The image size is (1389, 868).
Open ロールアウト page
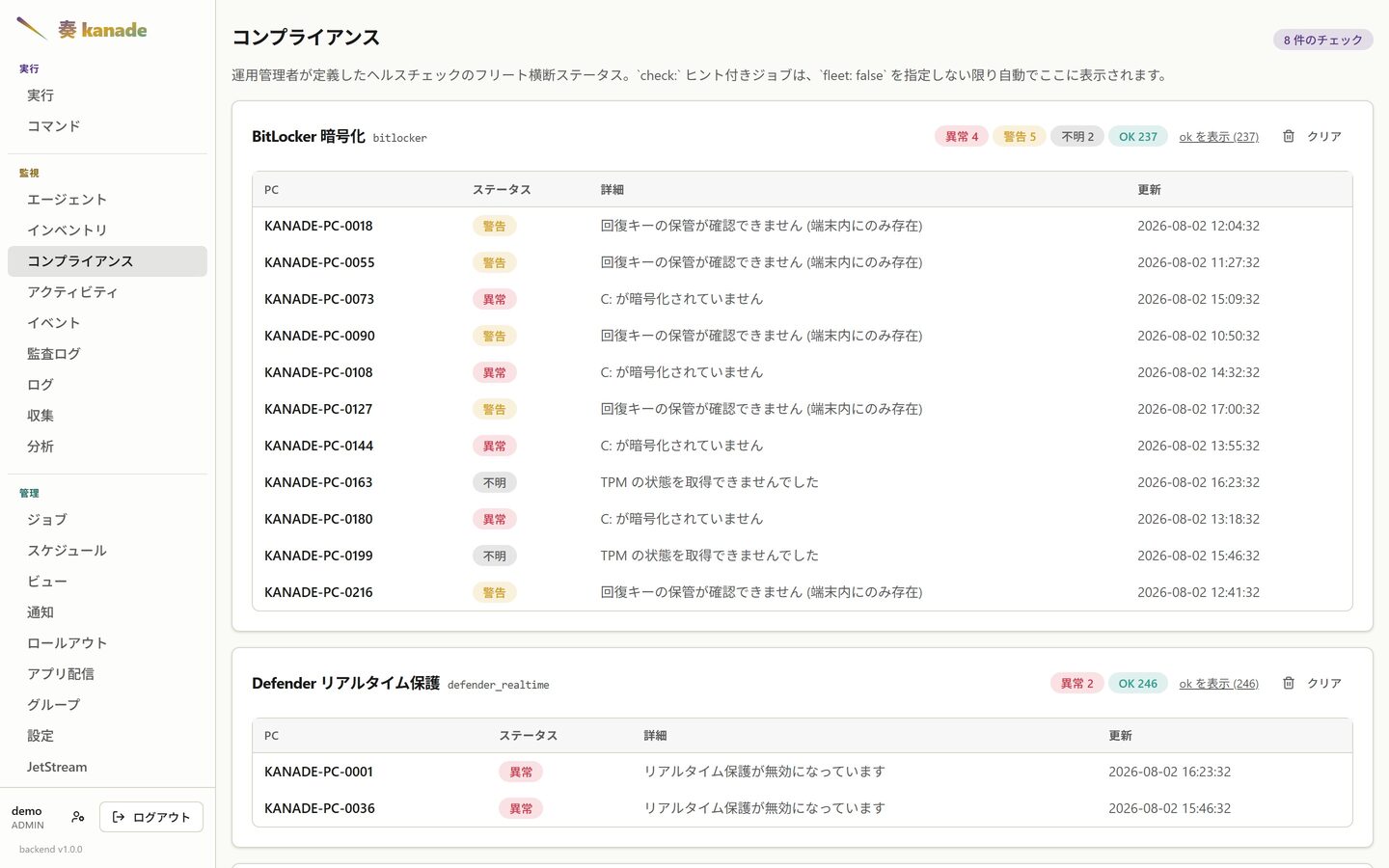point(107,643)
